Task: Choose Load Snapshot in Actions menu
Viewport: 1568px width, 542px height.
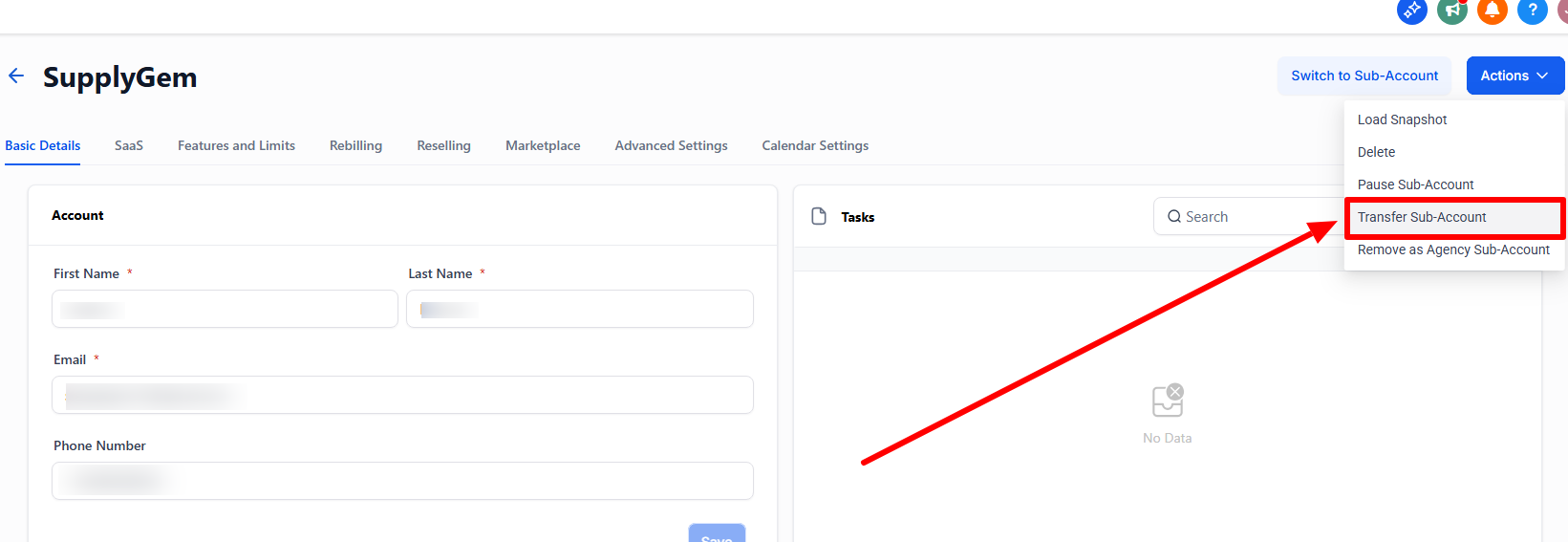Action: (x=1402, y=119)
